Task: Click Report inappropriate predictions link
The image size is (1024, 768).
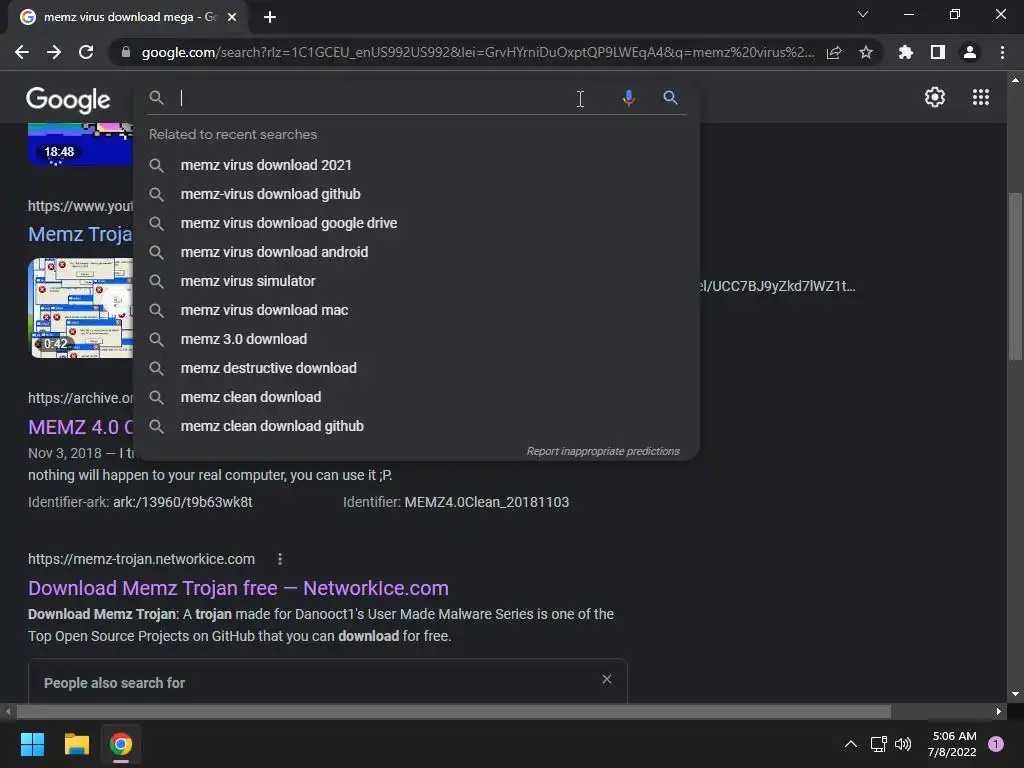Action: click(x=603, y=451)
